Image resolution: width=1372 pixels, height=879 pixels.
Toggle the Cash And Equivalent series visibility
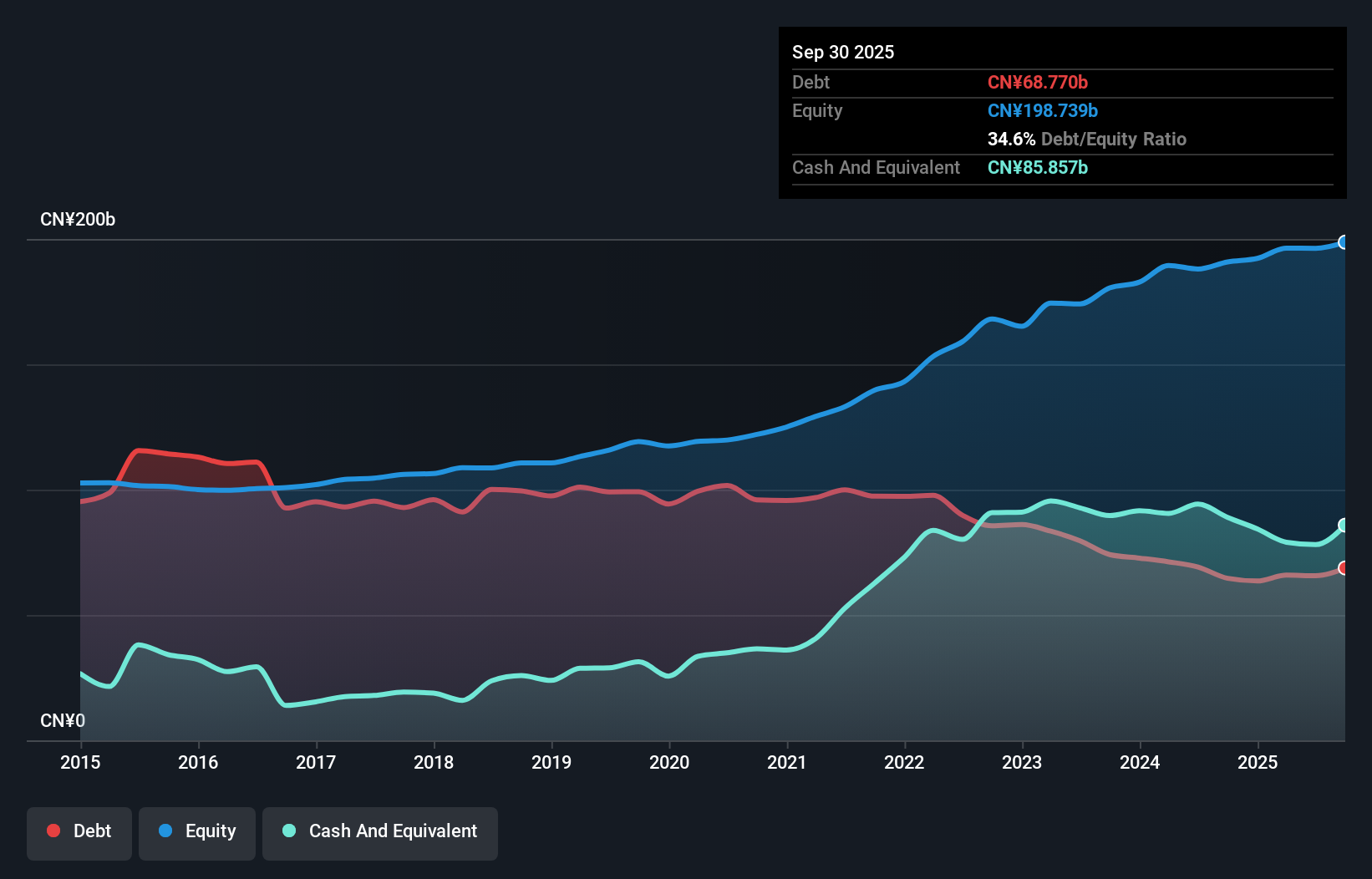click(x=380, y=832)
